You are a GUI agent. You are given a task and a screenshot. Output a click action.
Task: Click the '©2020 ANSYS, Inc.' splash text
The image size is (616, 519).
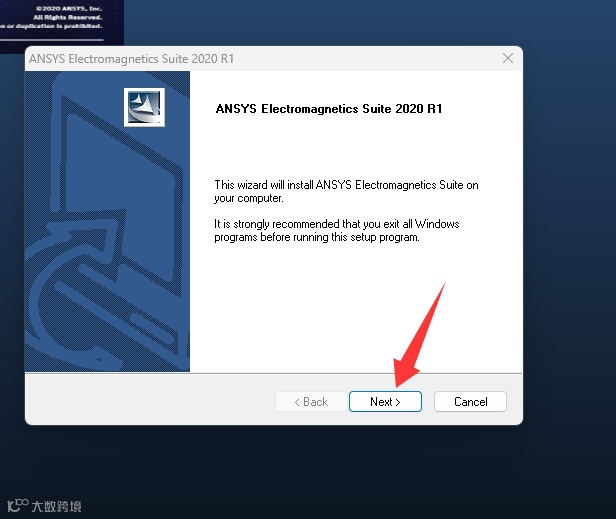[69, 8]
